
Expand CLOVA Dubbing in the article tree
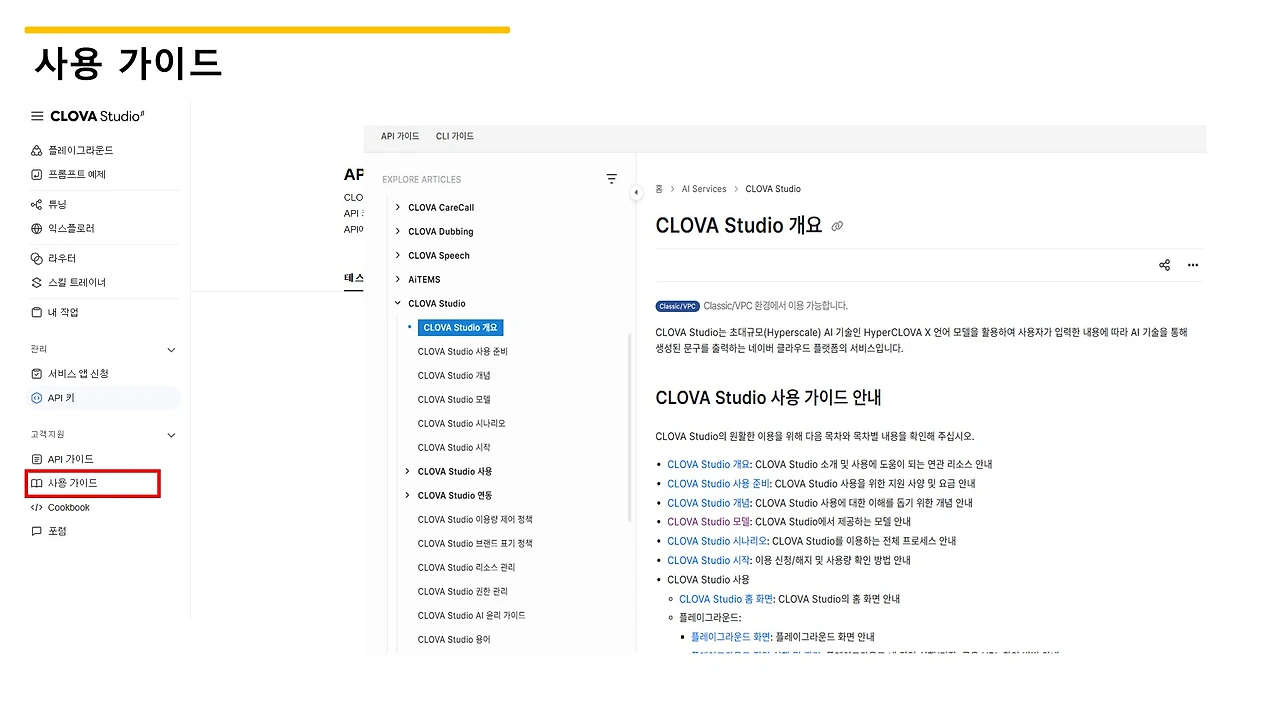(x=398, y=231)
